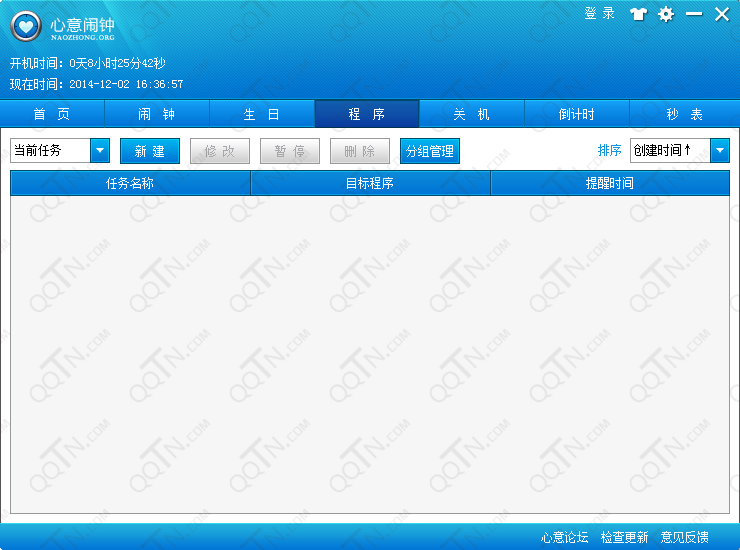Minimize the window using the dash icon
This screenshot has height=550, width=740.
[693, 14]
